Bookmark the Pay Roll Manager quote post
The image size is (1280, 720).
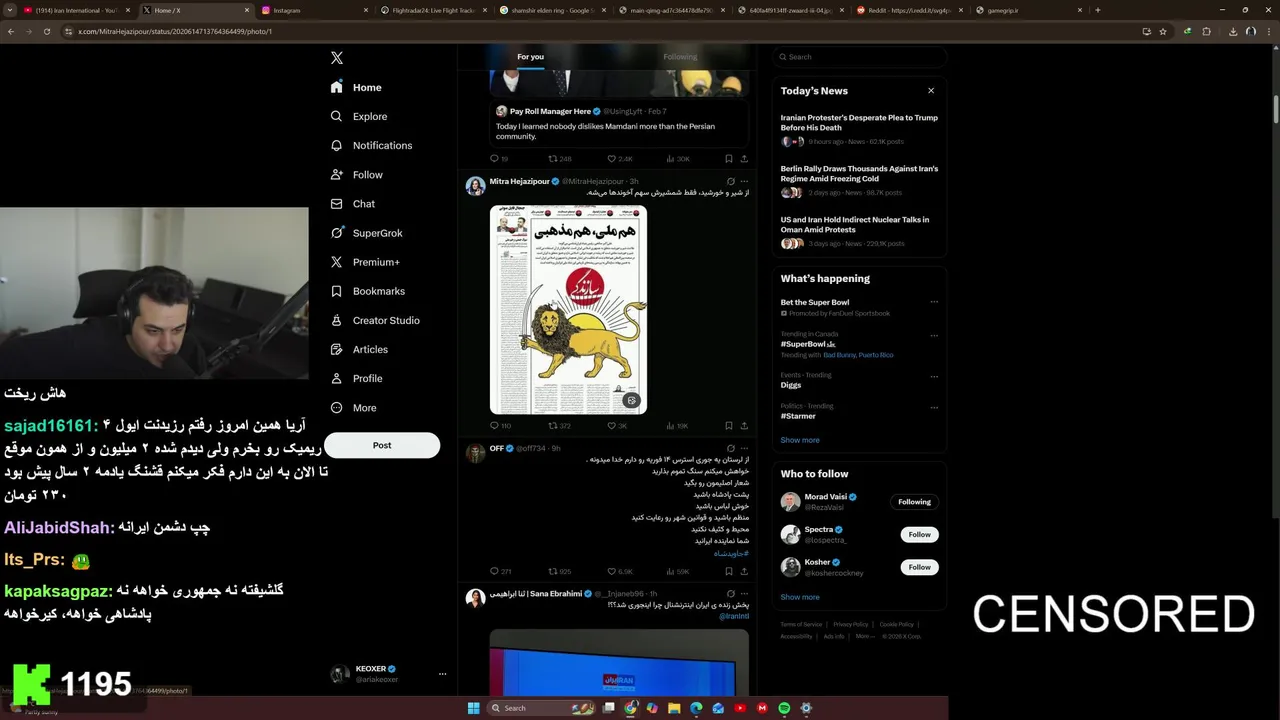click(728, 159)
